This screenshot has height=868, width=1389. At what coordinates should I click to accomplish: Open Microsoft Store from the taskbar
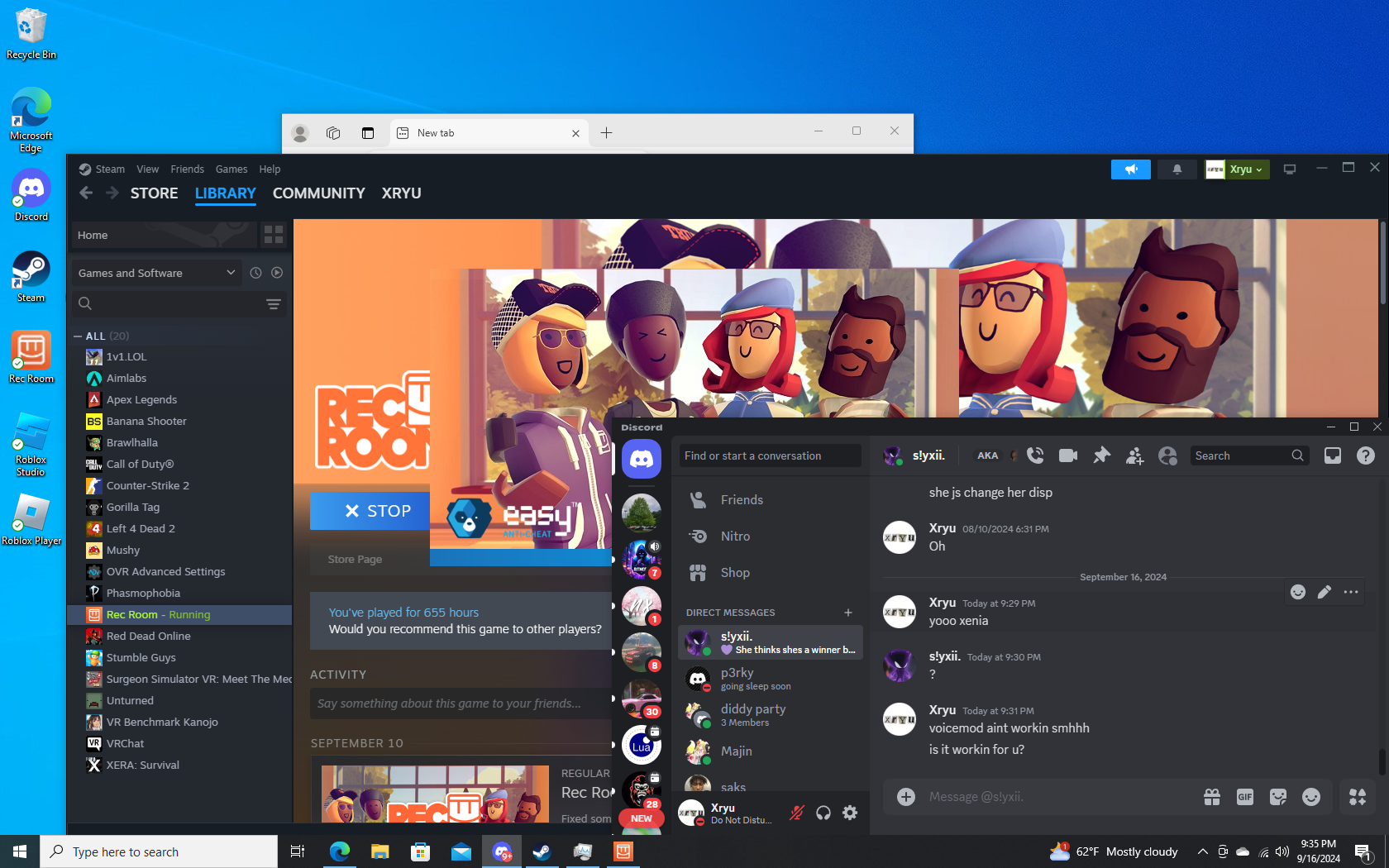[421, 851]
